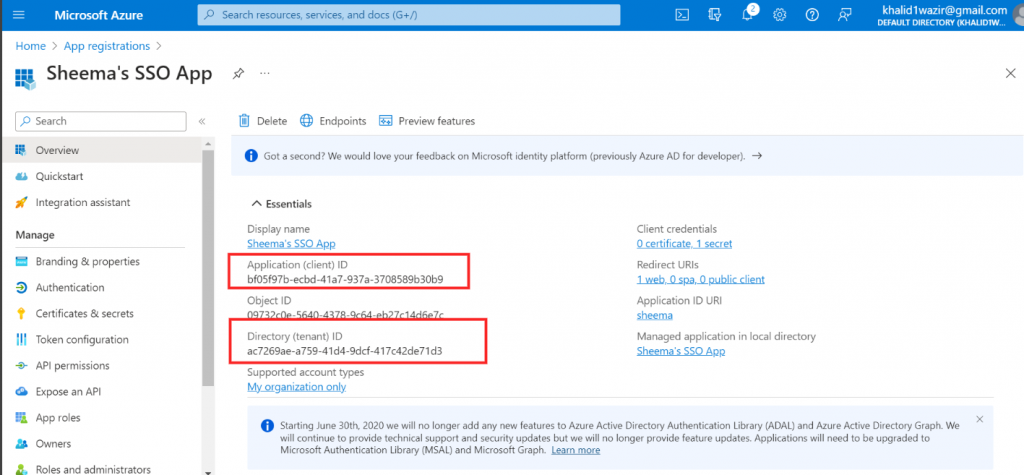Dismiss the ADAL deprecation notice

(979, 419)
